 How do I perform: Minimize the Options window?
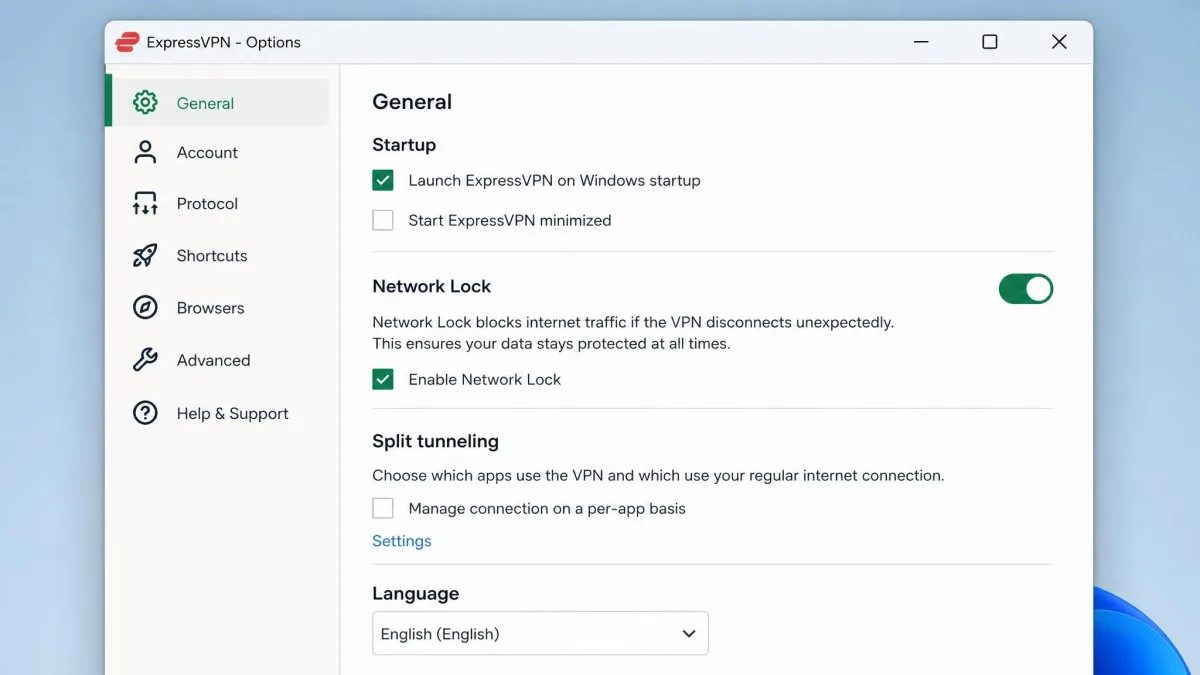click(x=920, y=42)
